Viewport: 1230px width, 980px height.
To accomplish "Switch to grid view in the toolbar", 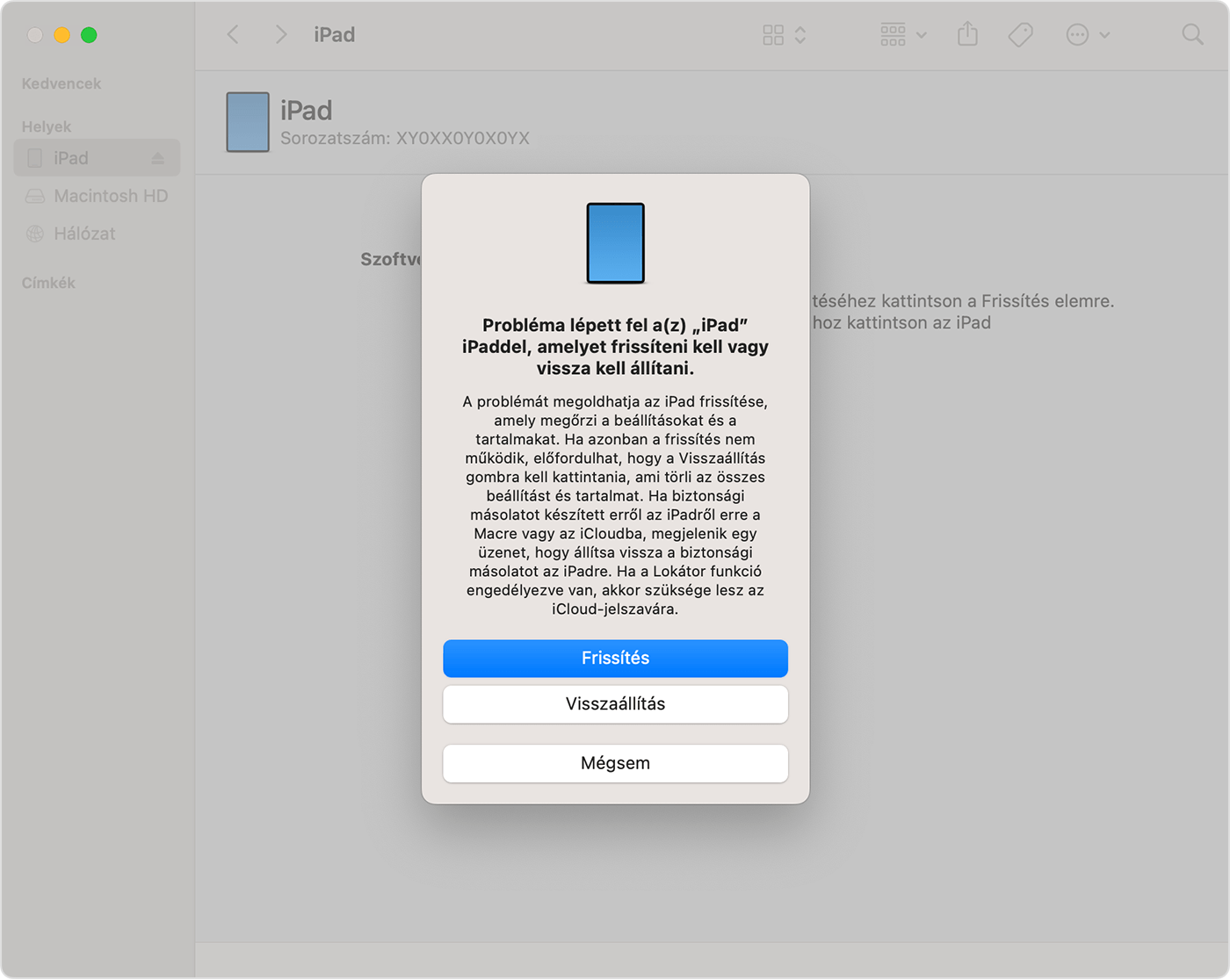I will click(773, 34).
